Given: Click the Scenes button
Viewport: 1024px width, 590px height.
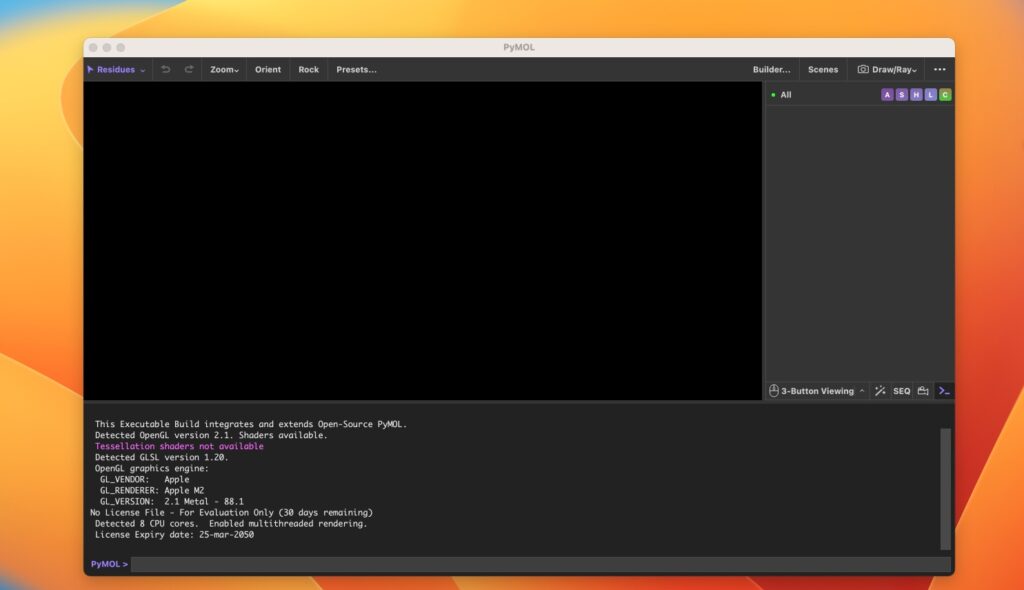Looking at the screenshot, I should coord(822,69).
